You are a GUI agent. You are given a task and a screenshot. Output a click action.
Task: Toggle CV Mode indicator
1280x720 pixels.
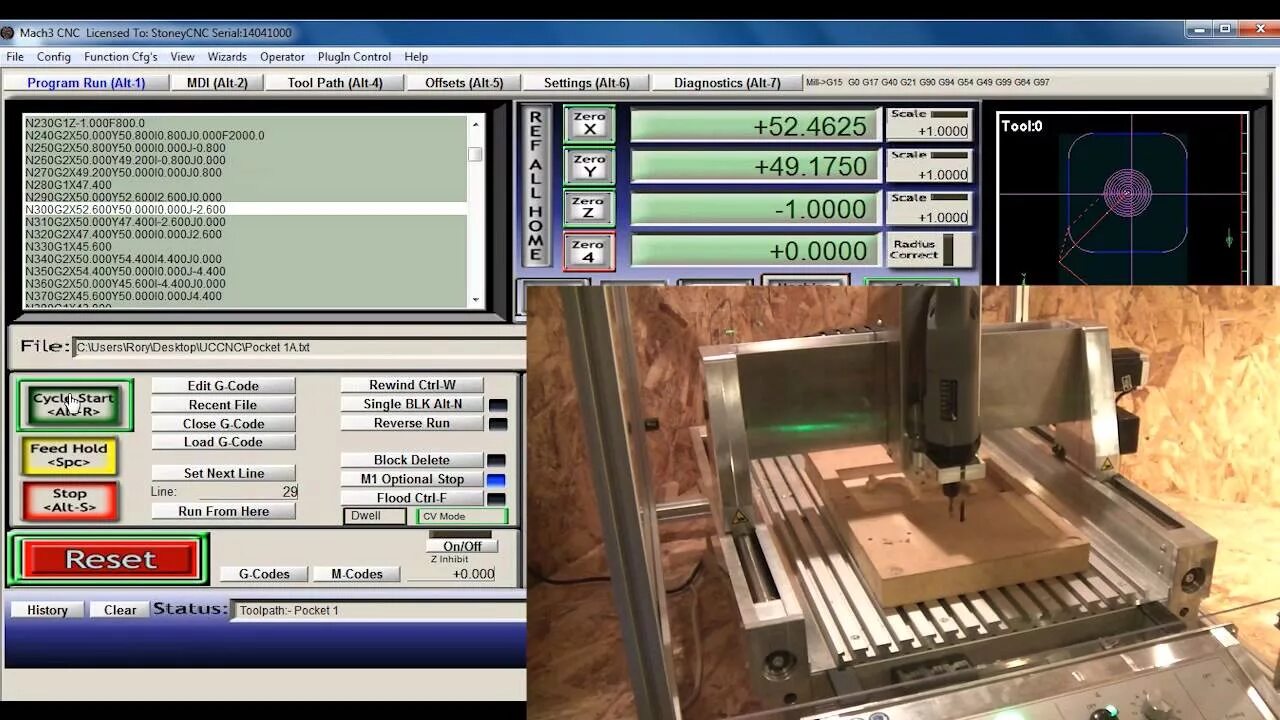pyautogui.click(x=463, y=516)
